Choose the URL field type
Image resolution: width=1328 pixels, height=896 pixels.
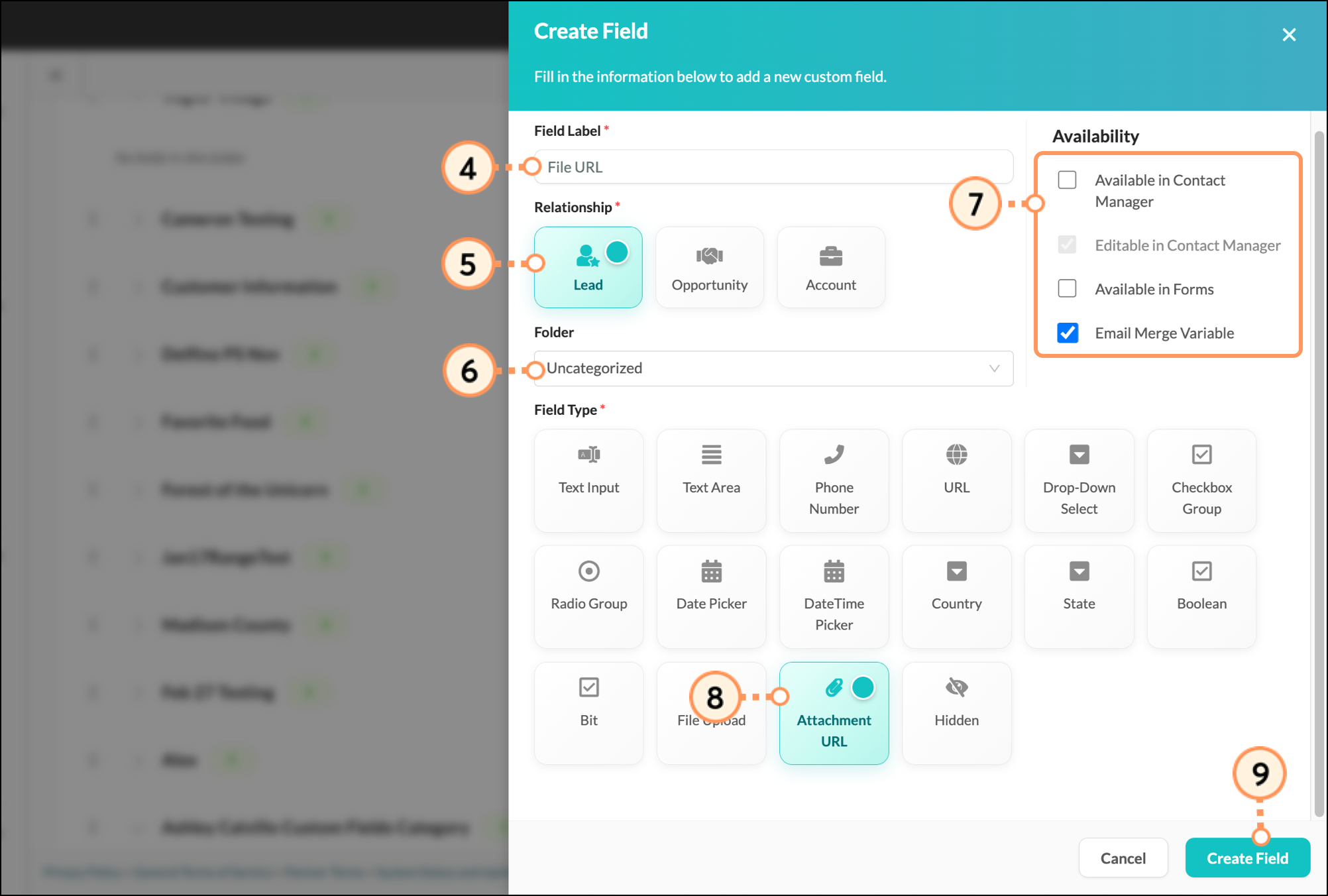[x=956, y=480]
